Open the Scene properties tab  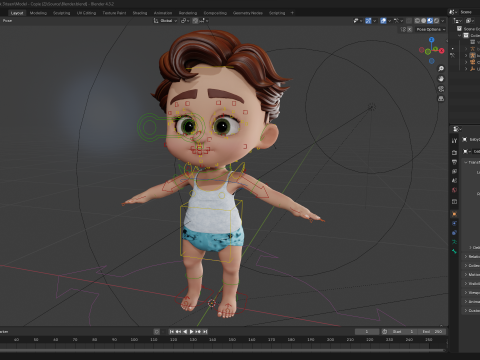click(x=454, y=181)
